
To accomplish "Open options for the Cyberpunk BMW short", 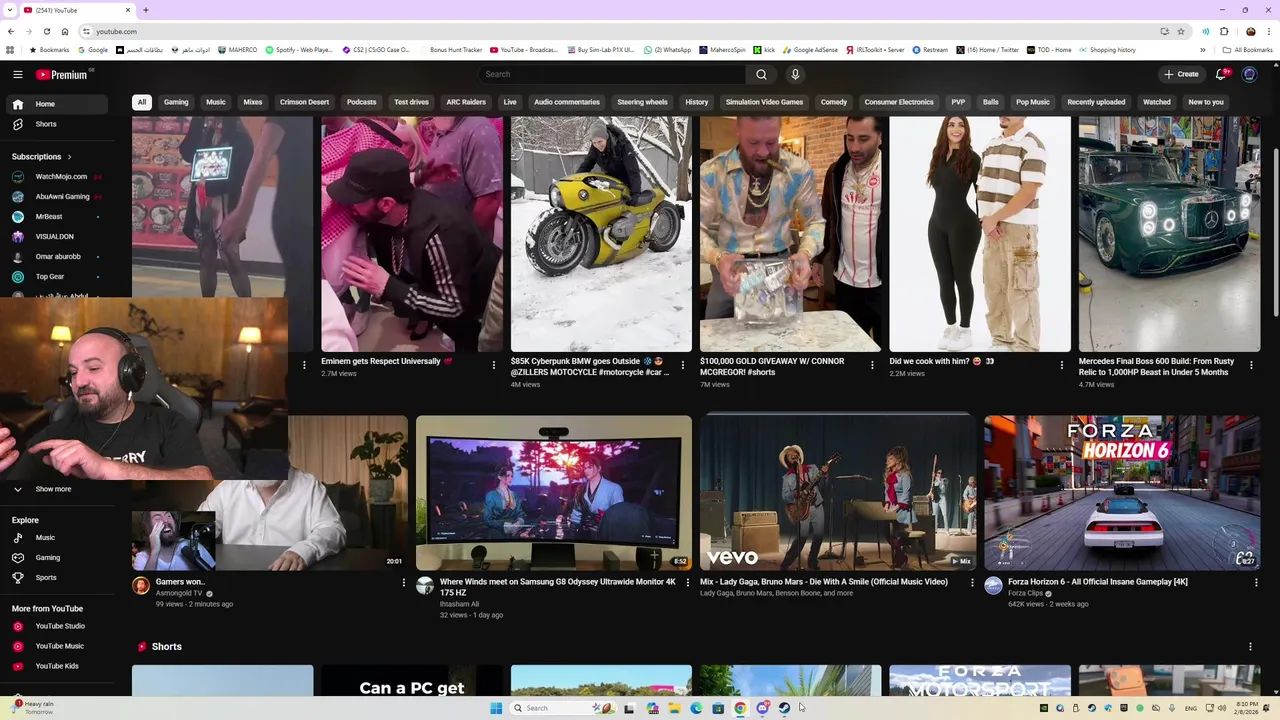I will pyautogui.click(x=683, y=365).
